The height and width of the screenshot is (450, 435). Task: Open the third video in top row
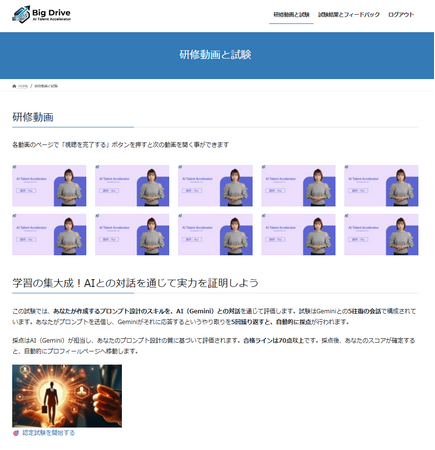click(215, 186)
